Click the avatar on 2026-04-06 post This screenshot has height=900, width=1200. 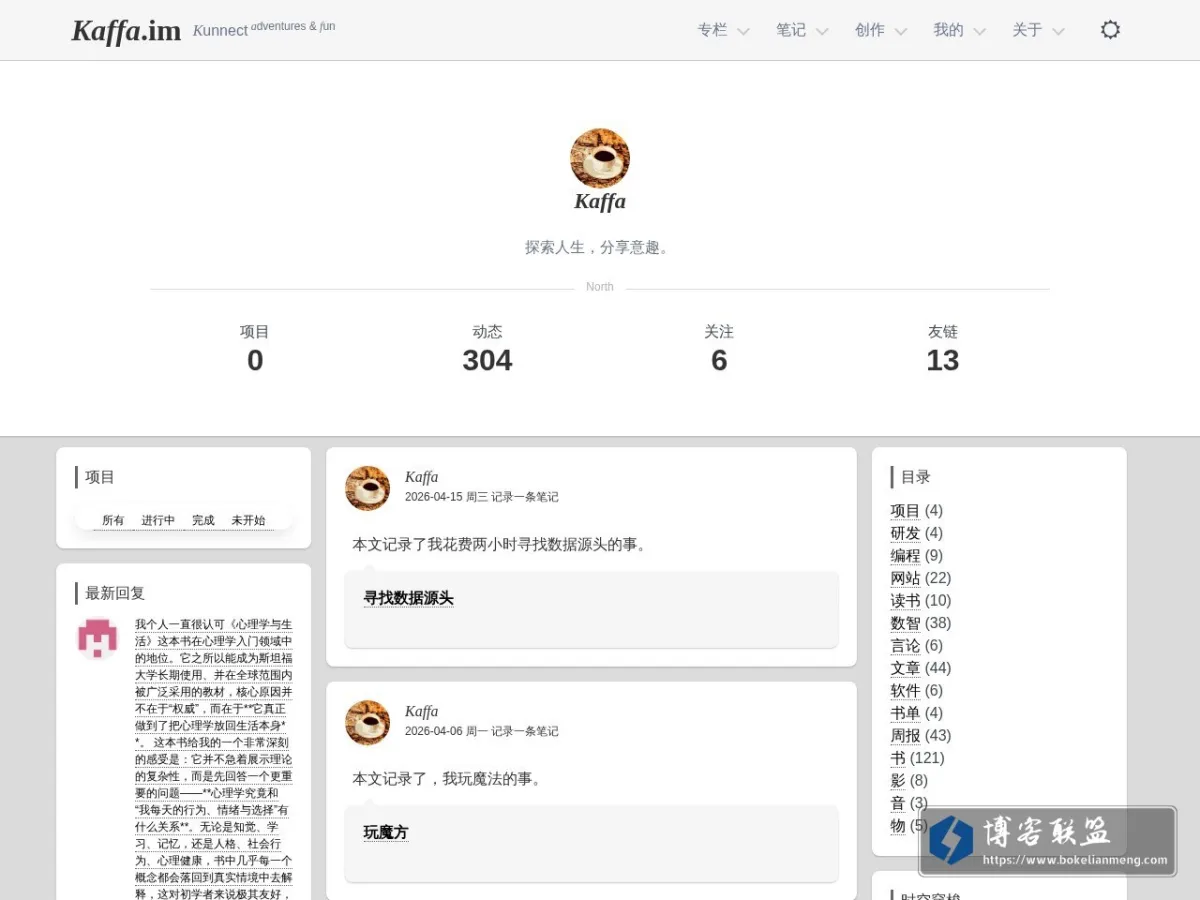(x=367, y=722)
